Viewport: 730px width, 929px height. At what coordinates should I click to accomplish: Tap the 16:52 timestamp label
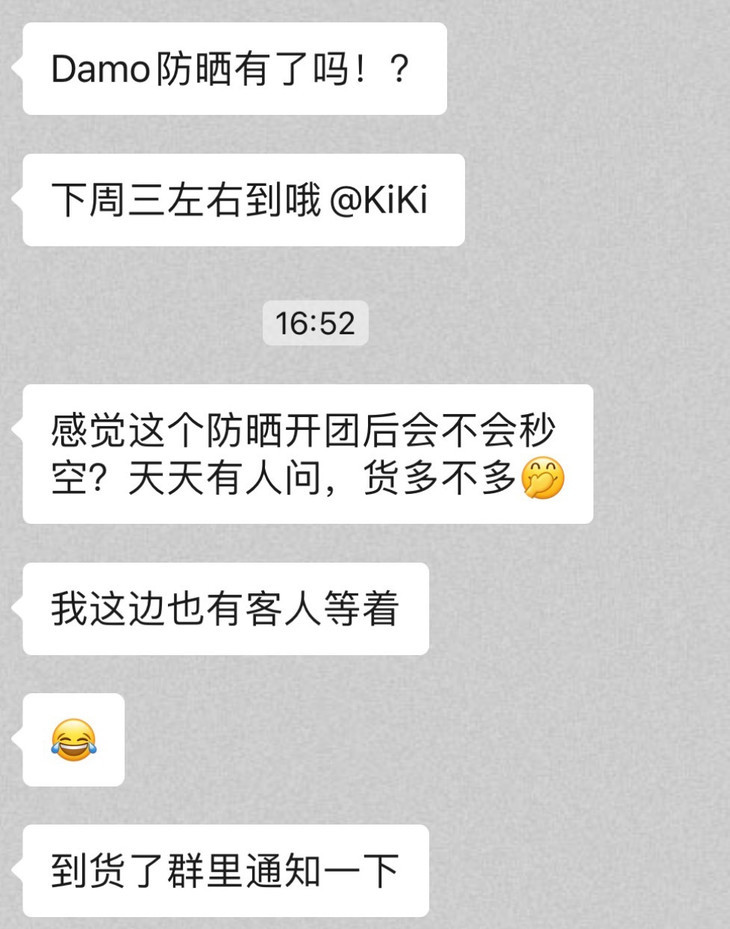pyautogui.click(x=315, y=323)
